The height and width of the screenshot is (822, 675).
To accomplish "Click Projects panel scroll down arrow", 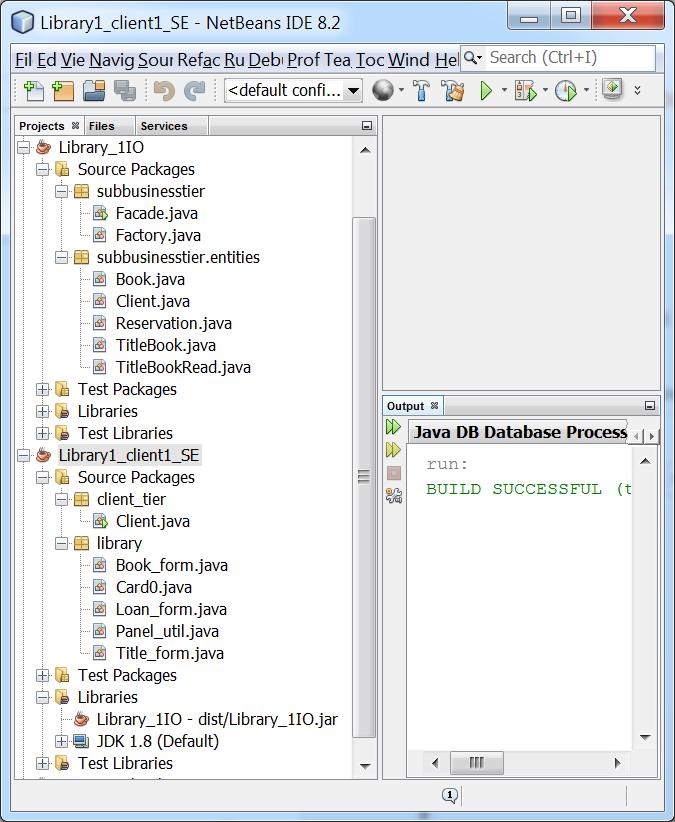I will pyautogui.click(x=365, y=767).
